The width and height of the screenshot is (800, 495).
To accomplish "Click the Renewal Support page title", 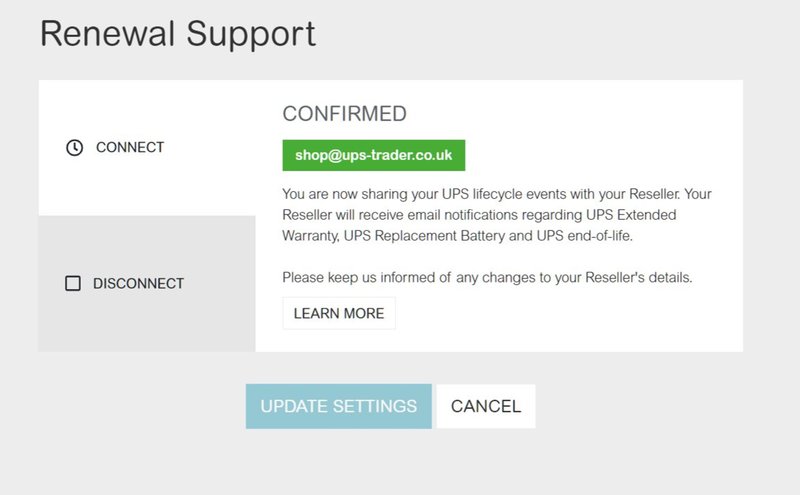I will coord(178,34).
